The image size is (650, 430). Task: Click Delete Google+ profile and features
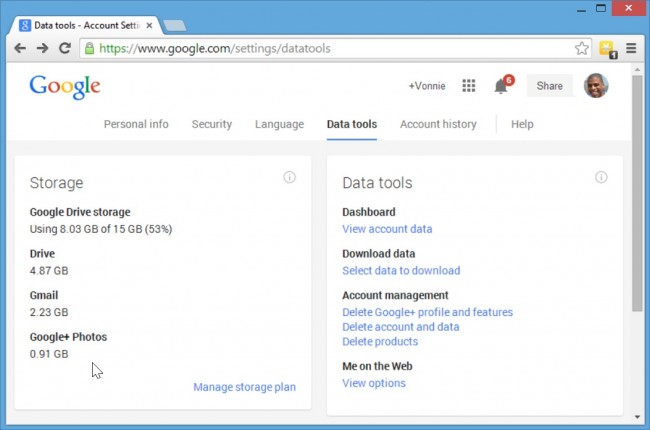tap(427, 312)
